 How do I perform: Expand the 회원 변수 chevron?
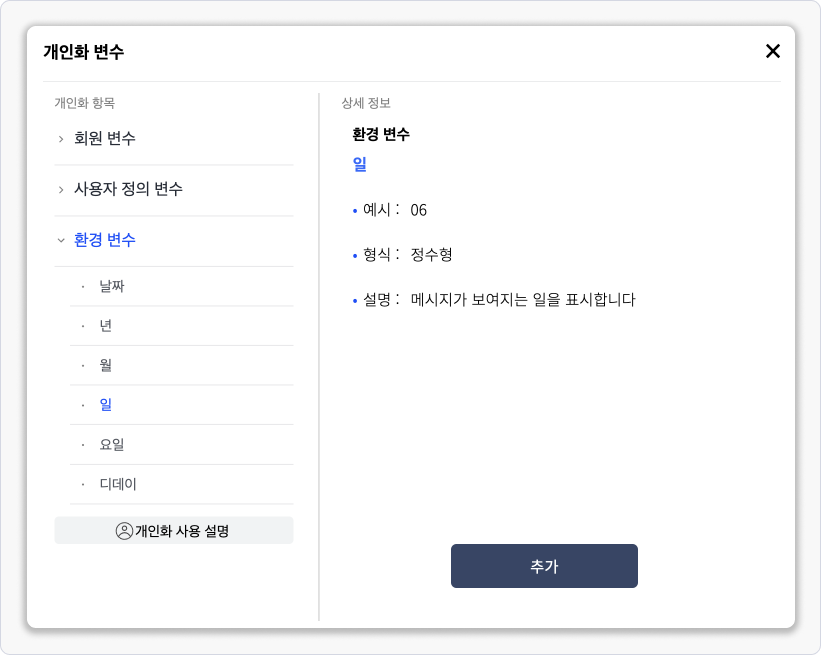(61, 139)
